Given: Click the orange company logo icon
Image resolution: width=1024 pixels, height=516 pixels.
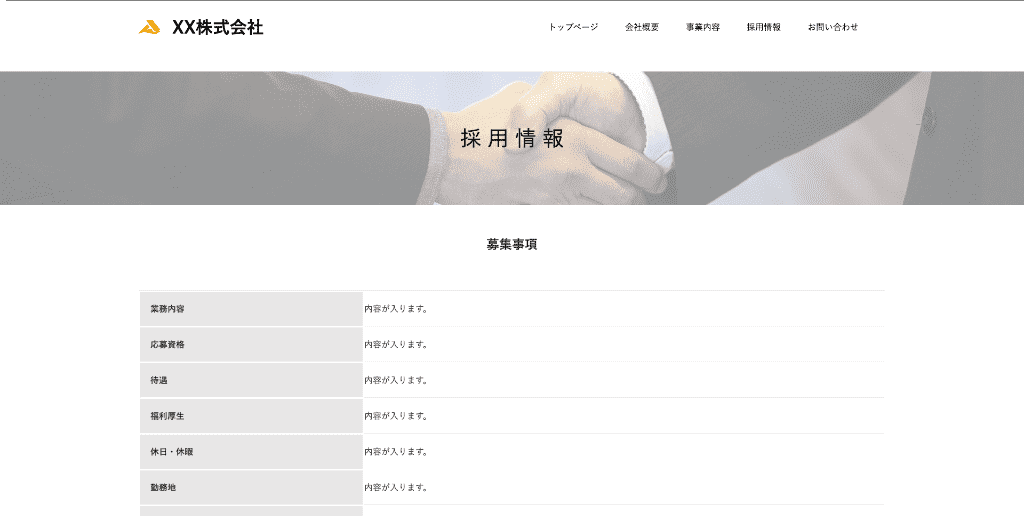Looking at the screenshot, I should pyautogui.click(x=150, y=27).
